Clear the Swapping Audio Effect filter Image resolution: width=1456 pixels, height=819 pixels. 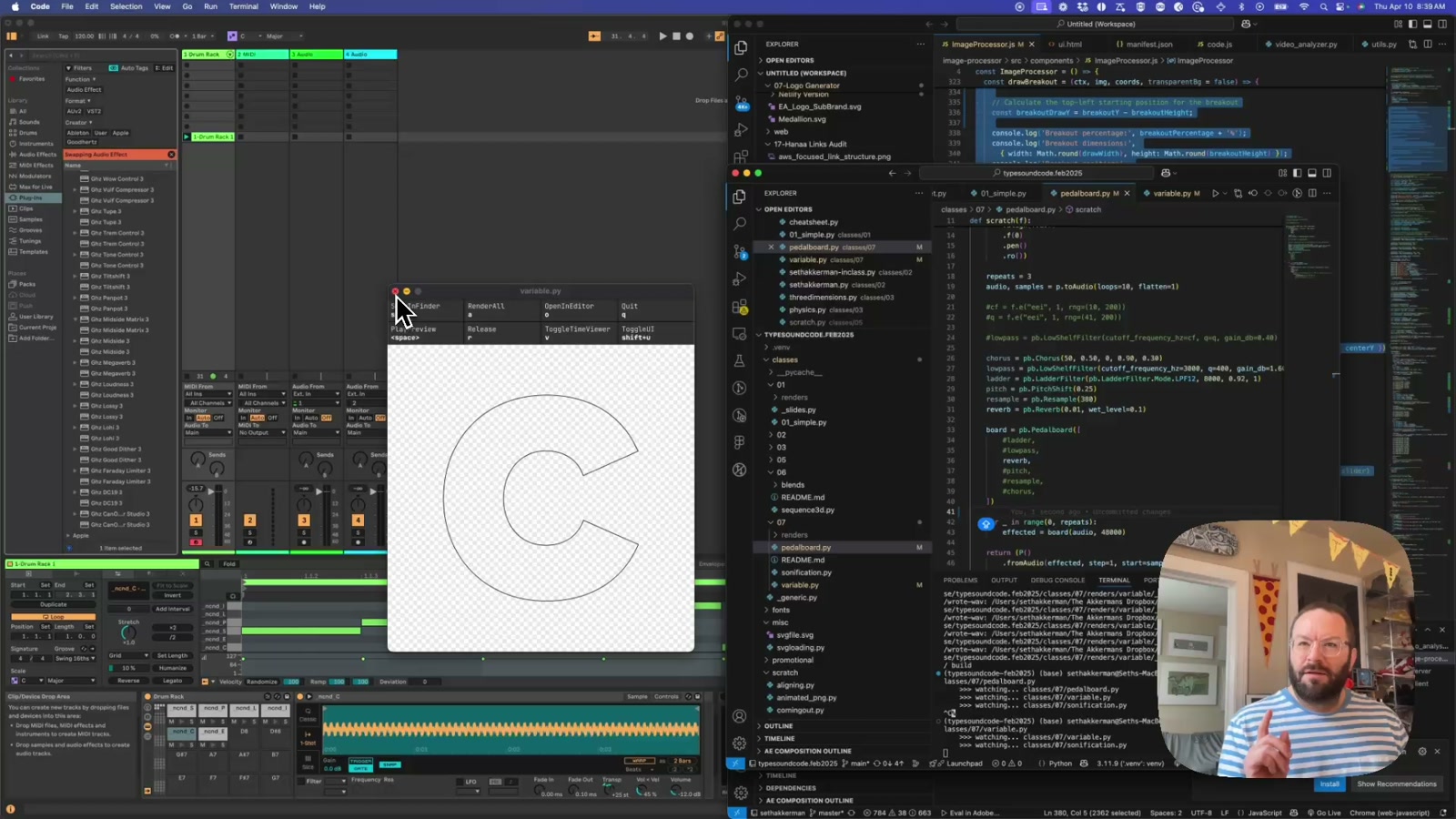(x=171, y=155)
